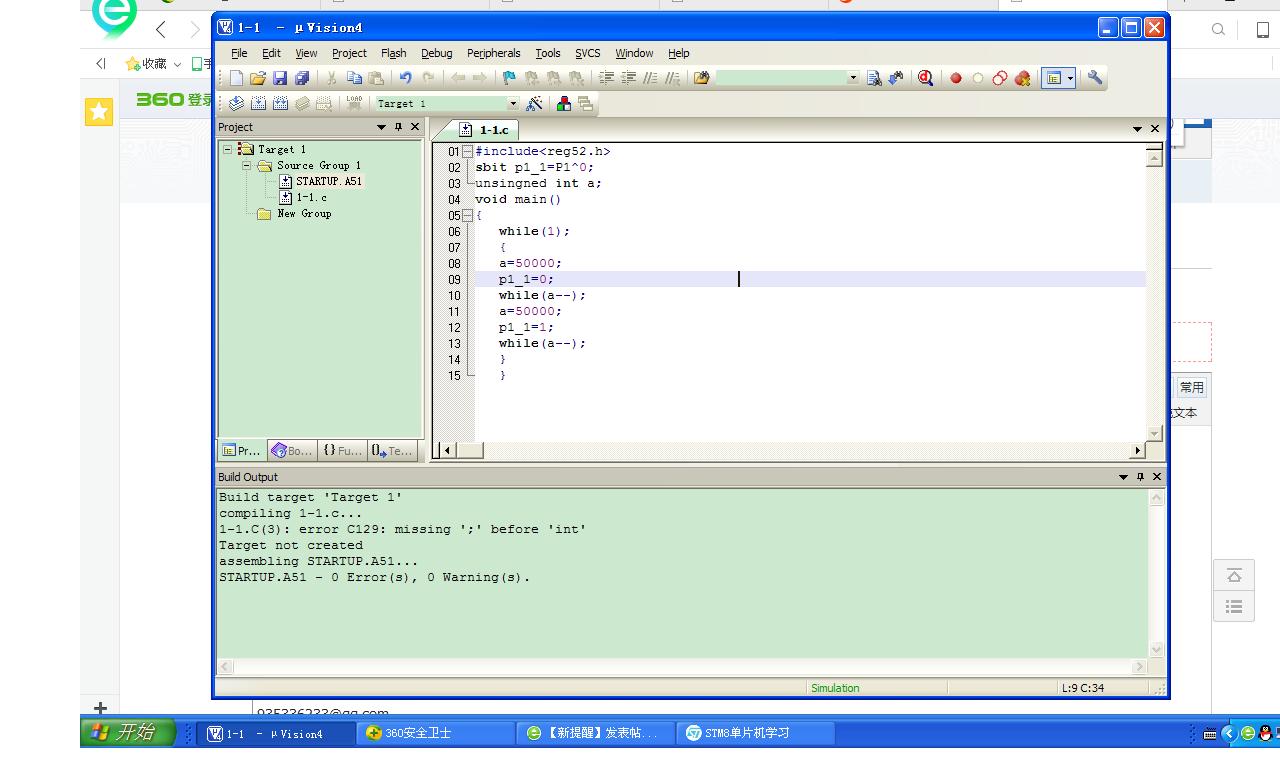Close the Build Output panel
The image size is (1280, 768).
point(1157,477)
